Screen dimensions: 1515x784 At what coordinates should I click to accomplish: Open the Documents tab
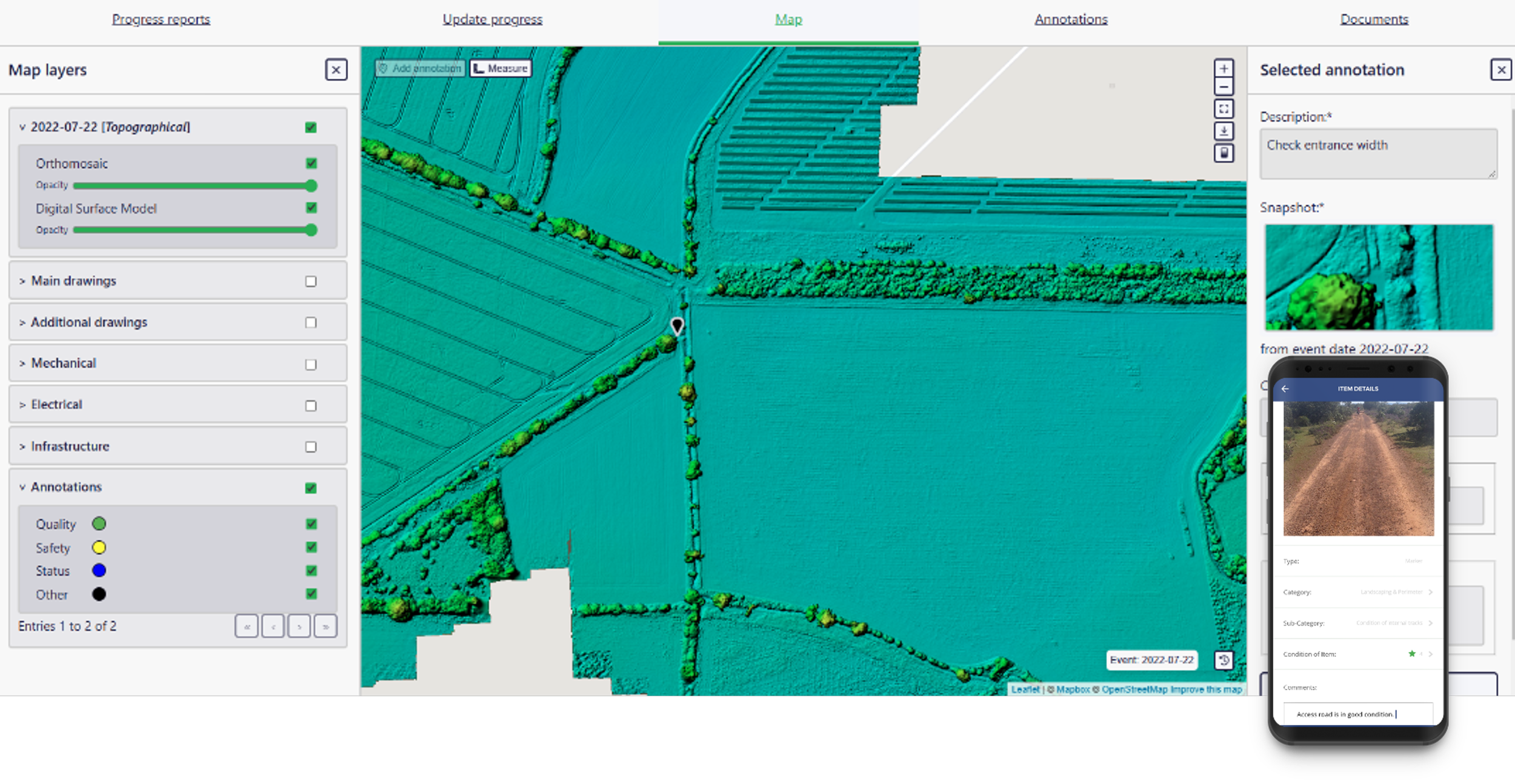pyautogui.click(x=1374, y=19)
